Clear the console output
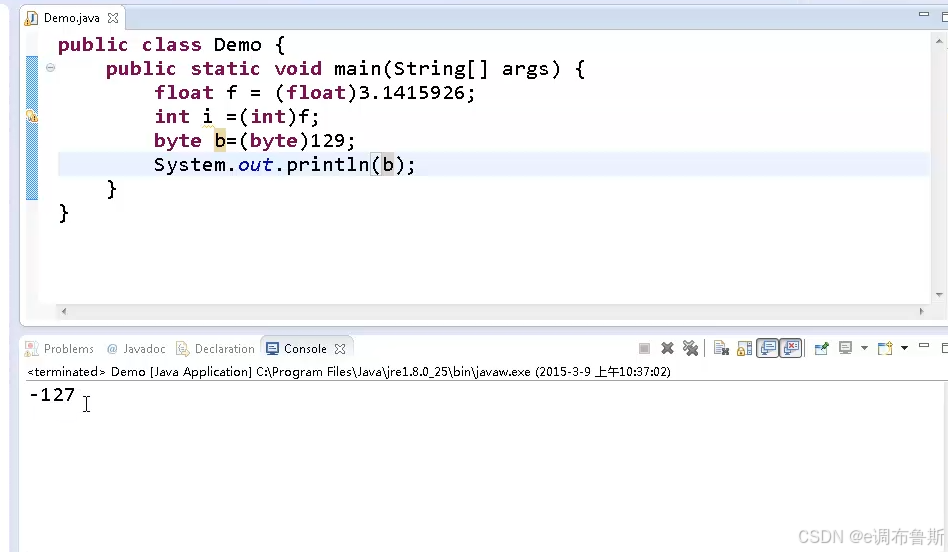This screenshot has width=948, height=552. click(721, 348)
